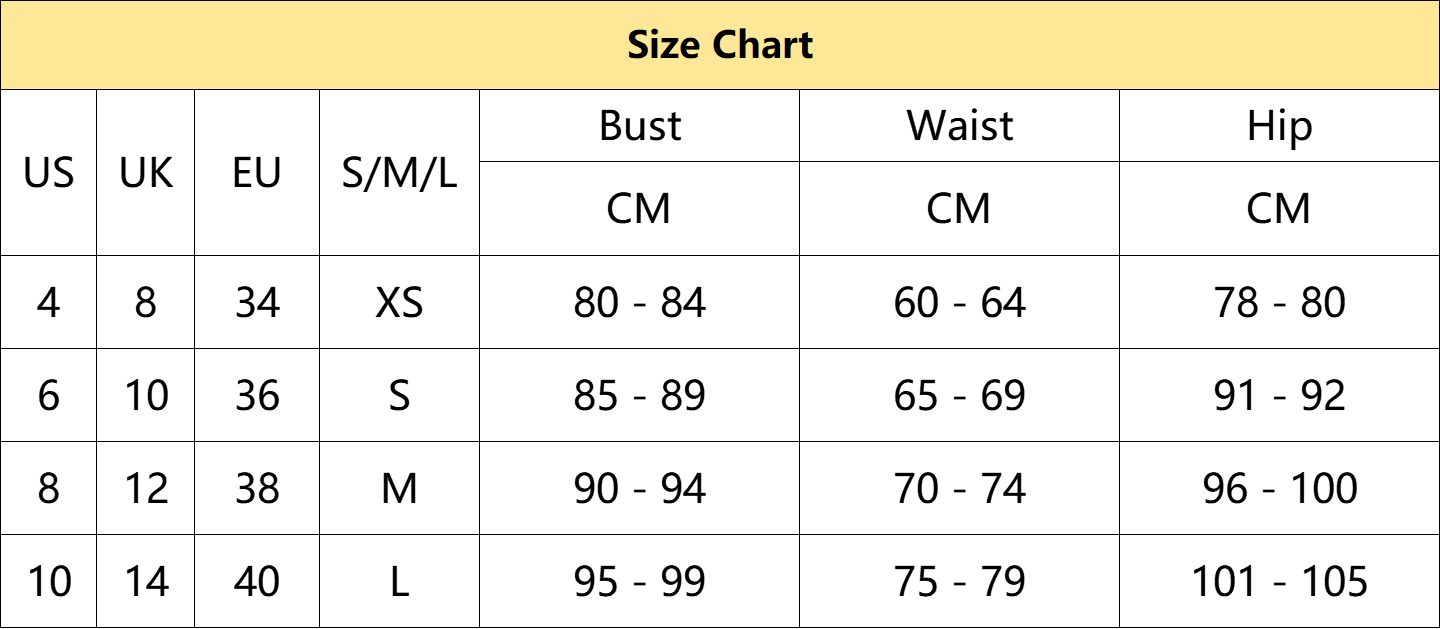
Task: Click the Hip column header
Action: (x=1280, y=128)
